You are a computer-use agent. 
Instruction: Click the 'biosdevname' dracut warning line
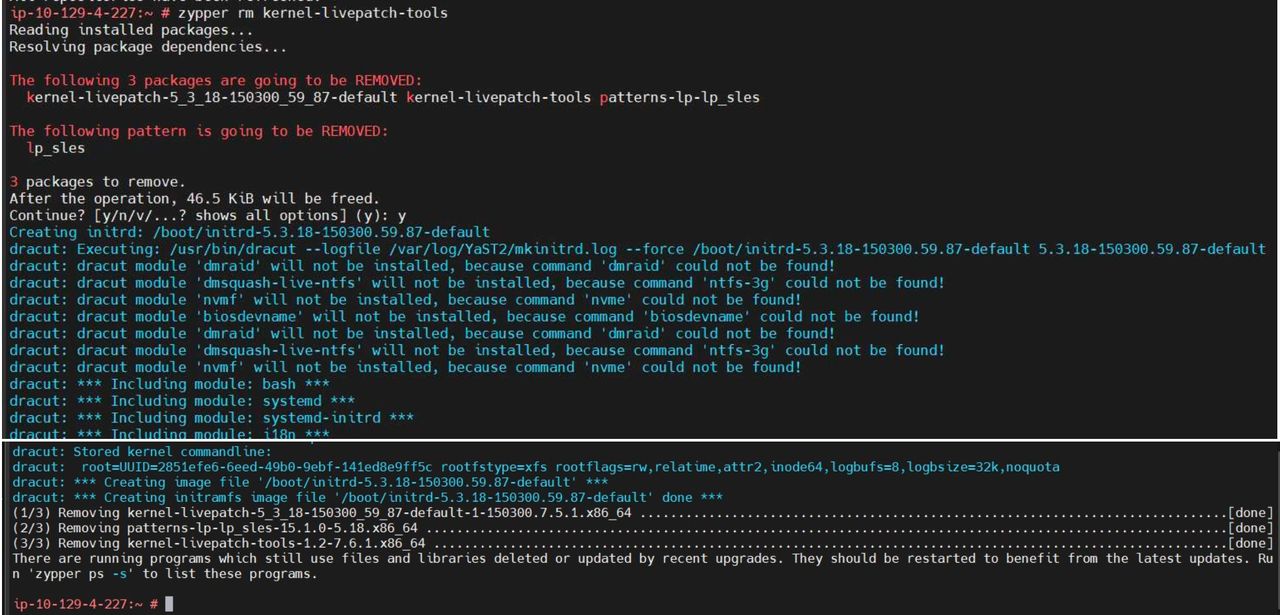464,316
